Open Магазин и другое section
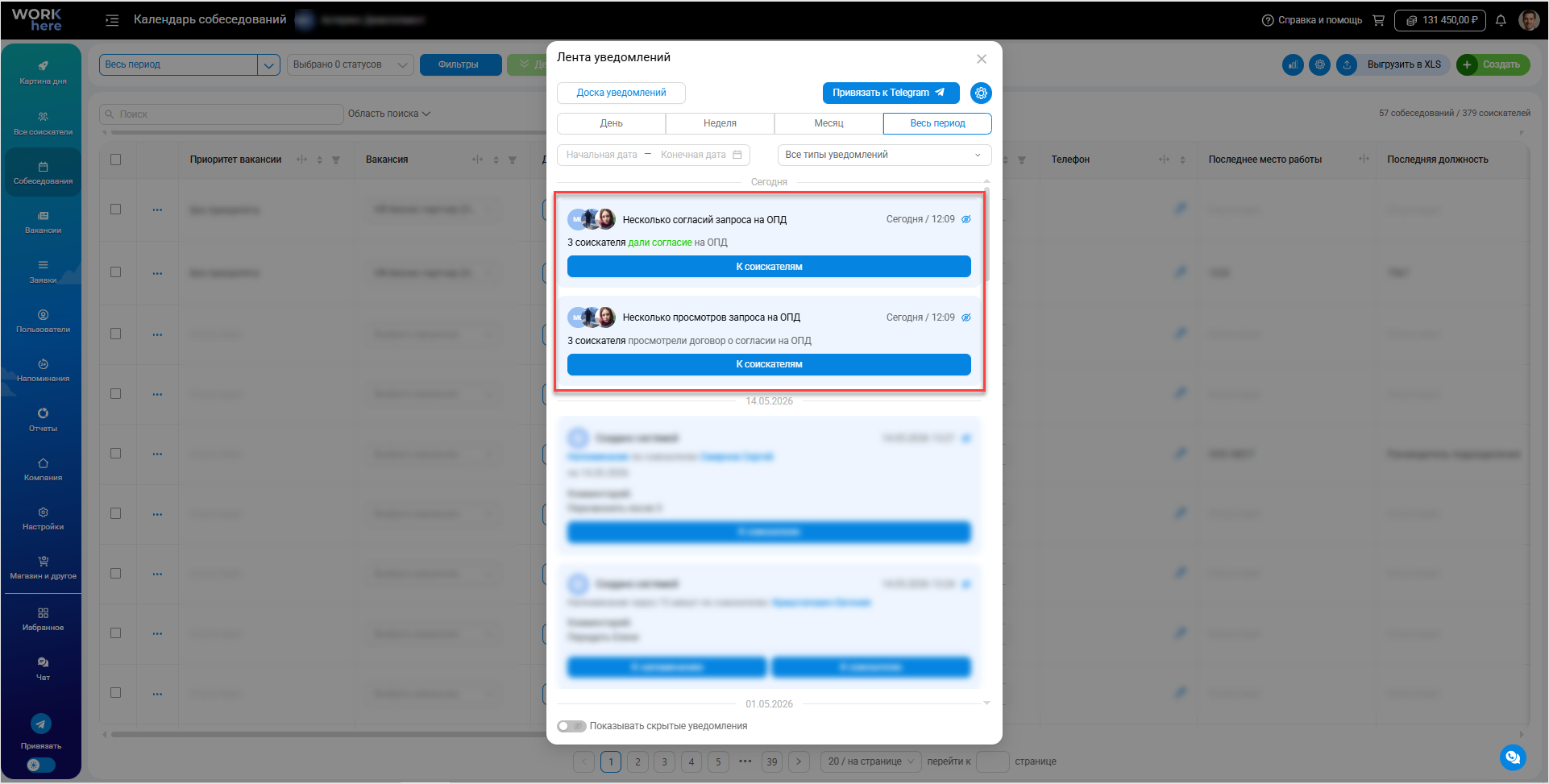1549x784 pixels. pyautogui.click(x=43, y=568)
